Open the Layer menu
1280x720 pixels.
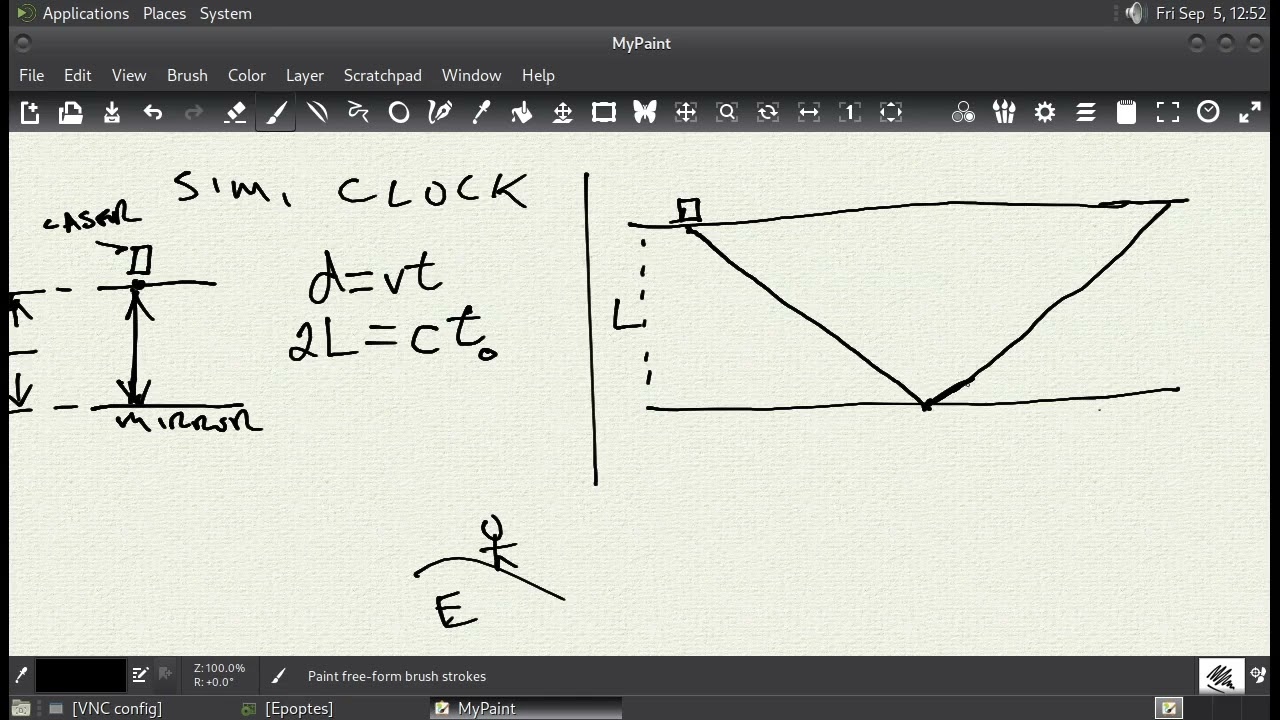point(305,75)
